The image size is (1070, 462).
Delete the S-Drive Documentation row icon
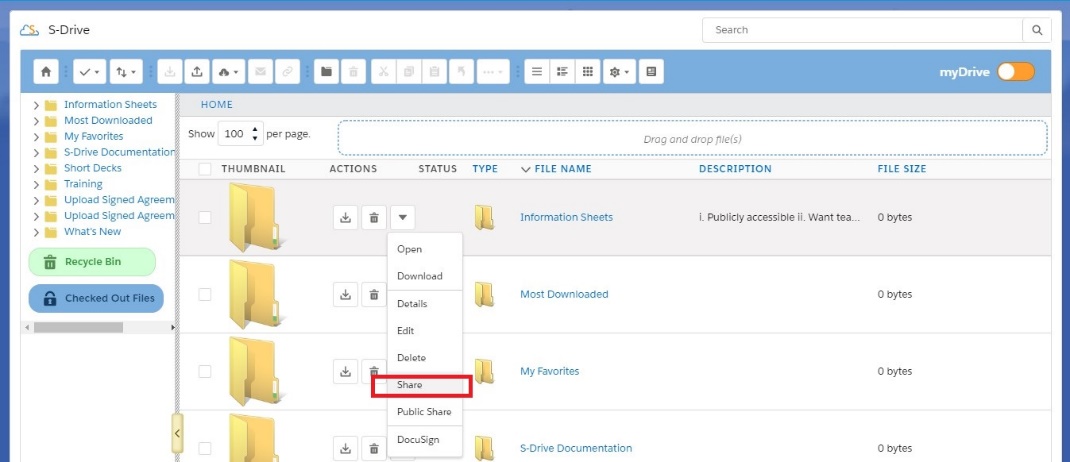(x=374, y=448)
